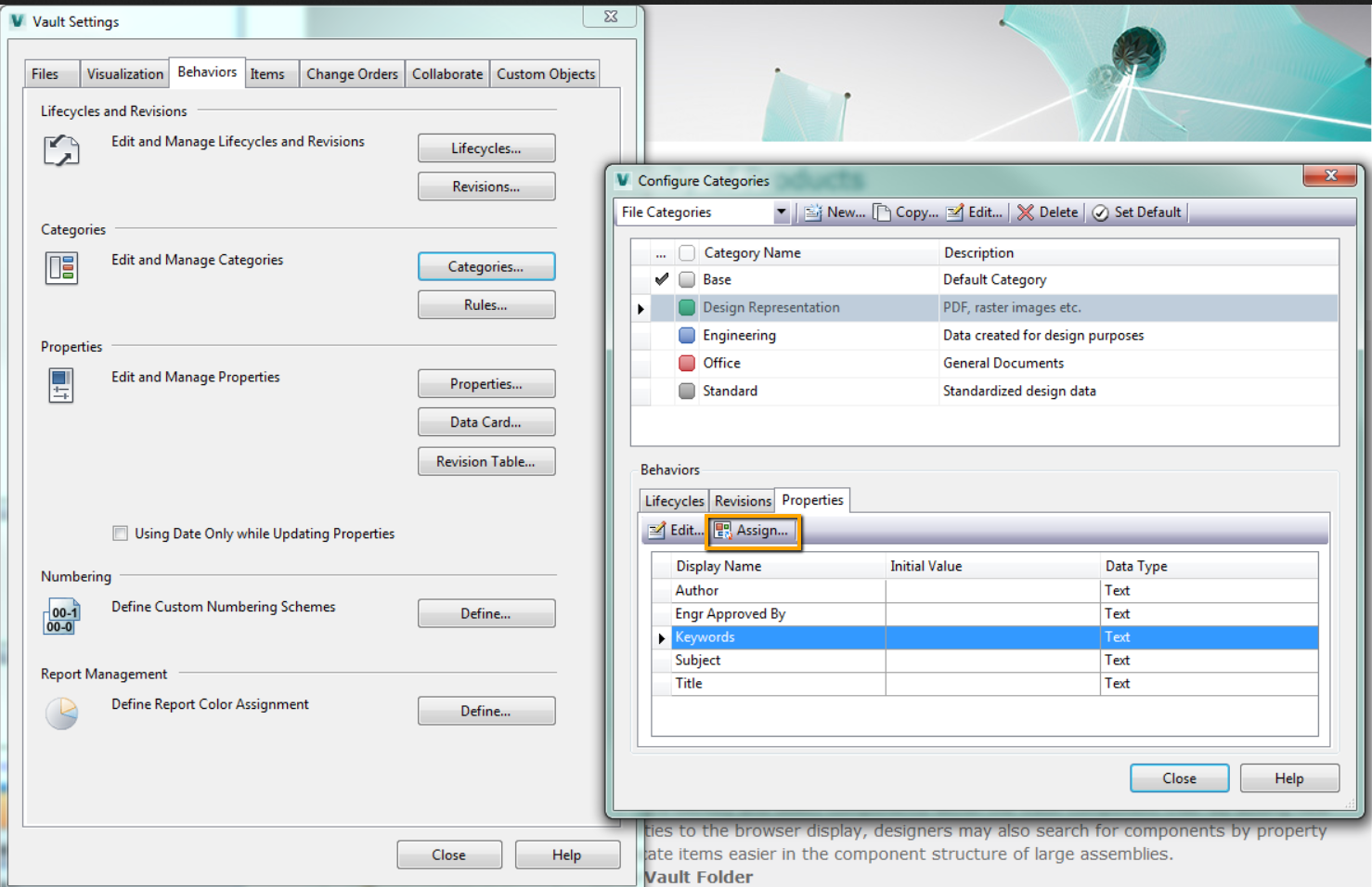The width and height of the screenshot is (1372, 887).
Task: Toggle the checkbox beside the Base category
Action: tap(686, 279)
